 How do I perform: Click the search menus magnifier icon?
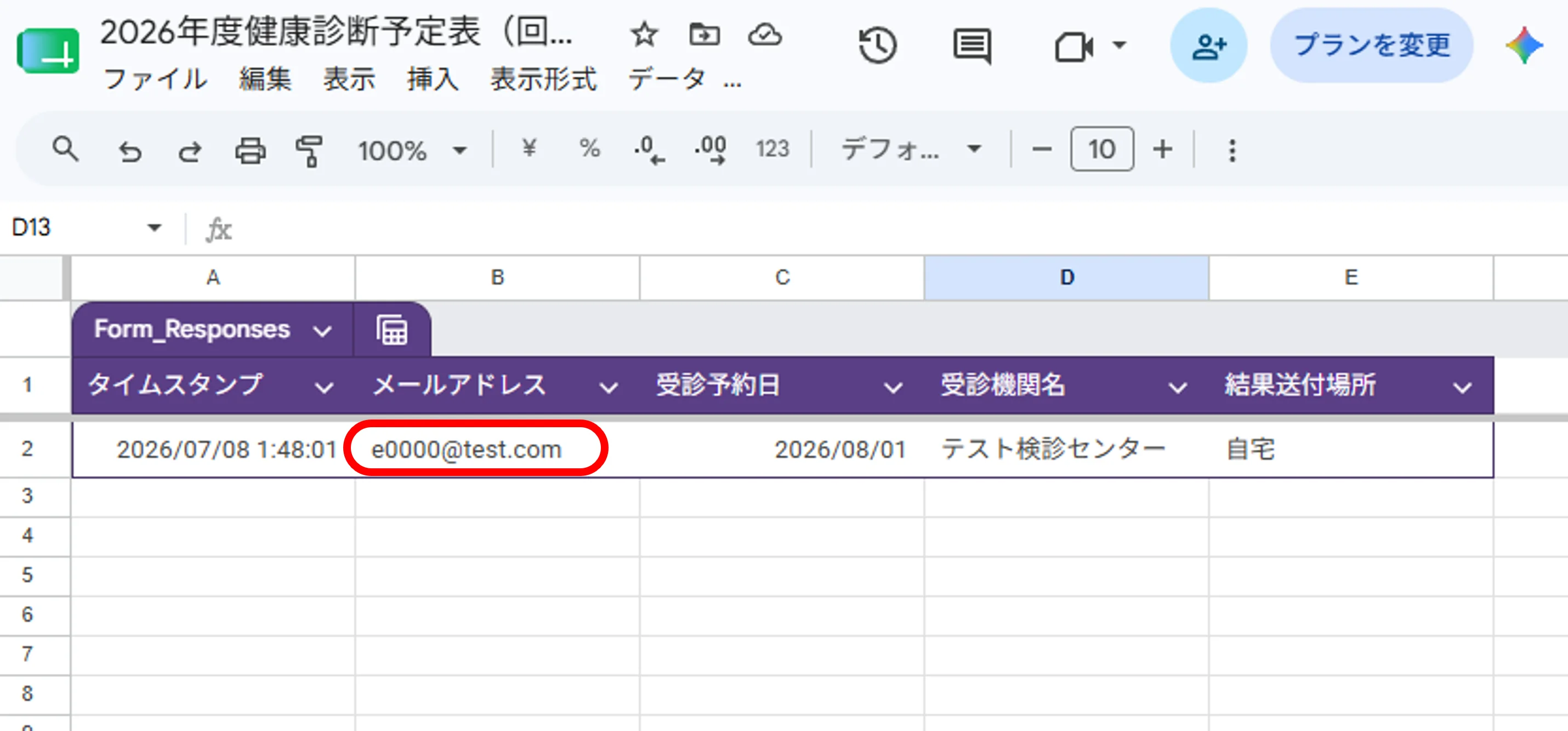coord(65,149)
